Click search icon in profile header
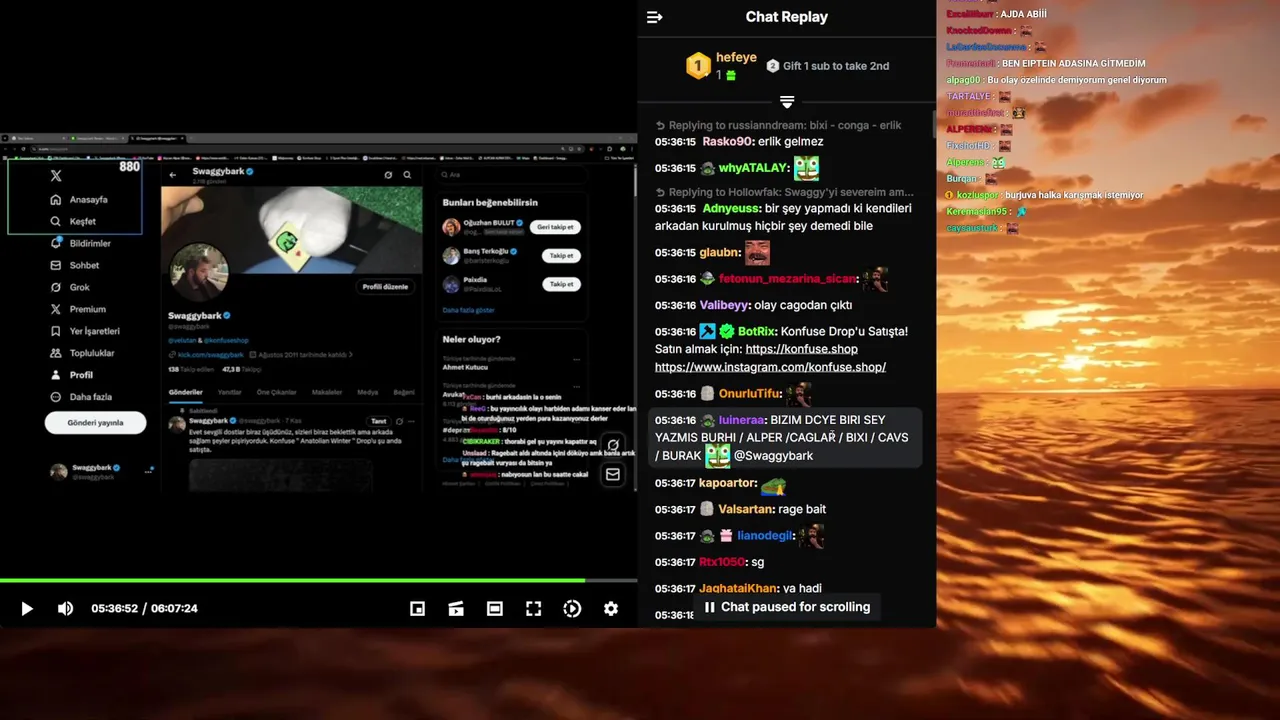The height and width of the screenshot is (720, 1280). 407,174
